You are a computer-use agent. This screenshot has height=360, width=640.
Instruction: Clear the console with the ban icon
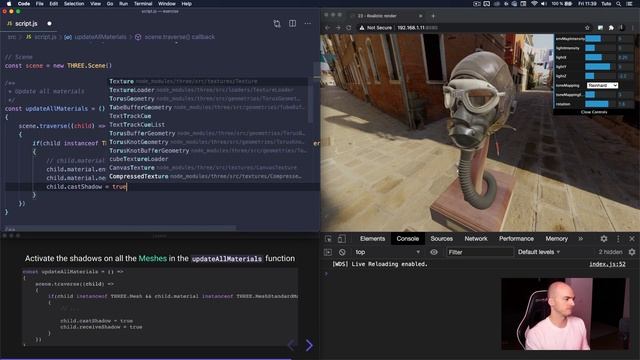coord(342,252)
